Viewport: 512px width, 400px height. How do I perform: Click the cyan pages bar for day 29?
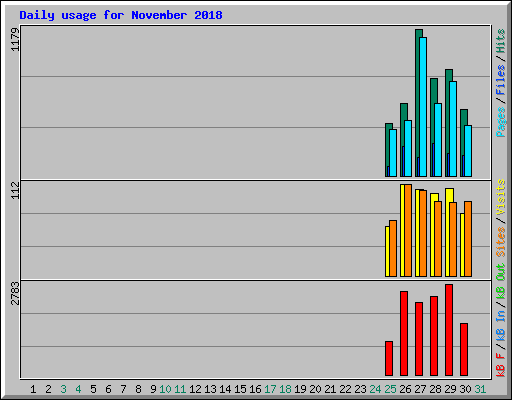point(453,129)
